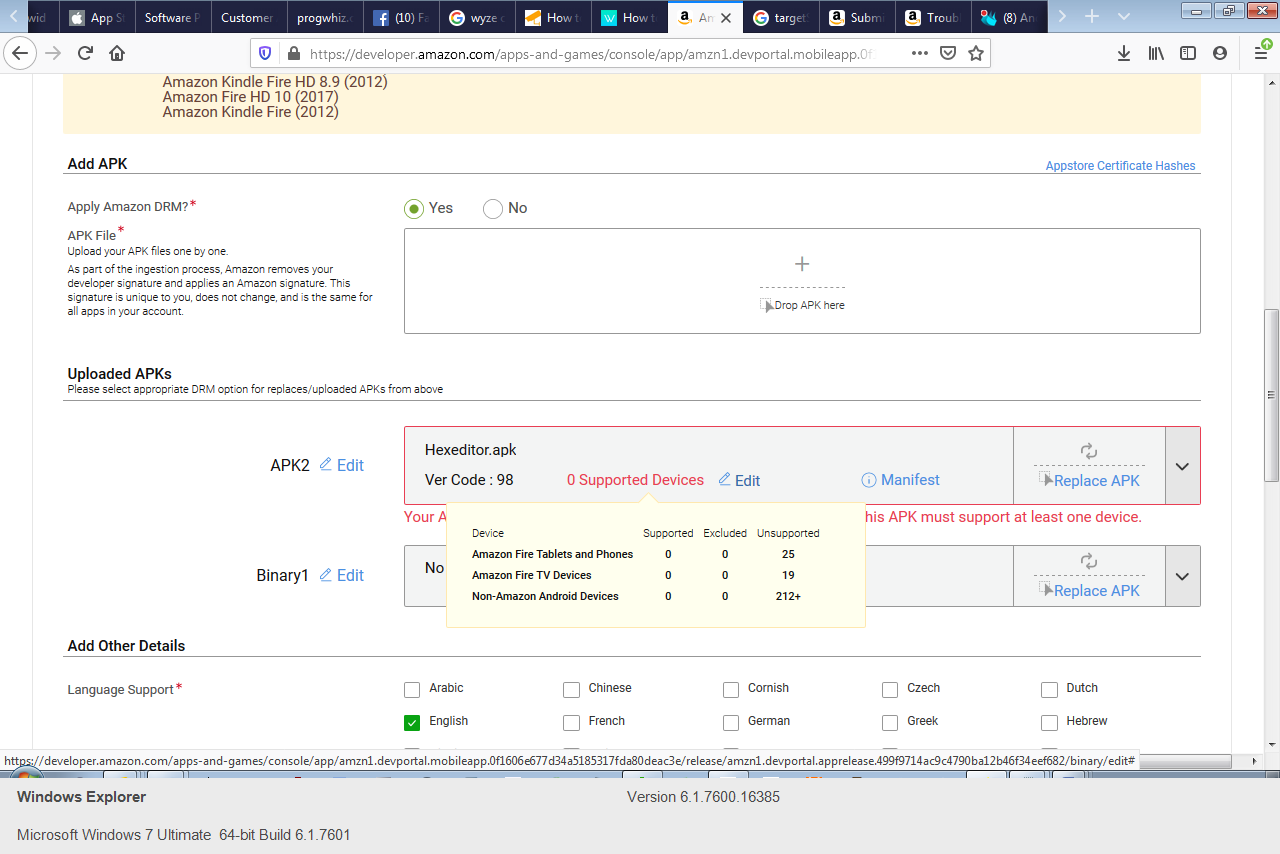Open the browser home page
Screen dimensions: 1280x854
(x=117, y=53)
